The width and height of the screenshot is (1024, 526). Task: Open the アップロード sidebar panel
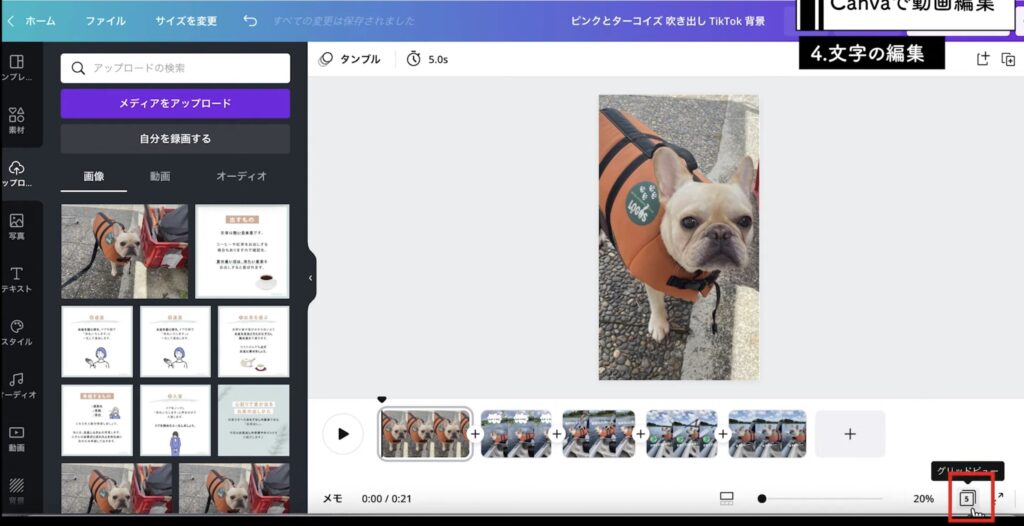pos(17,174)
